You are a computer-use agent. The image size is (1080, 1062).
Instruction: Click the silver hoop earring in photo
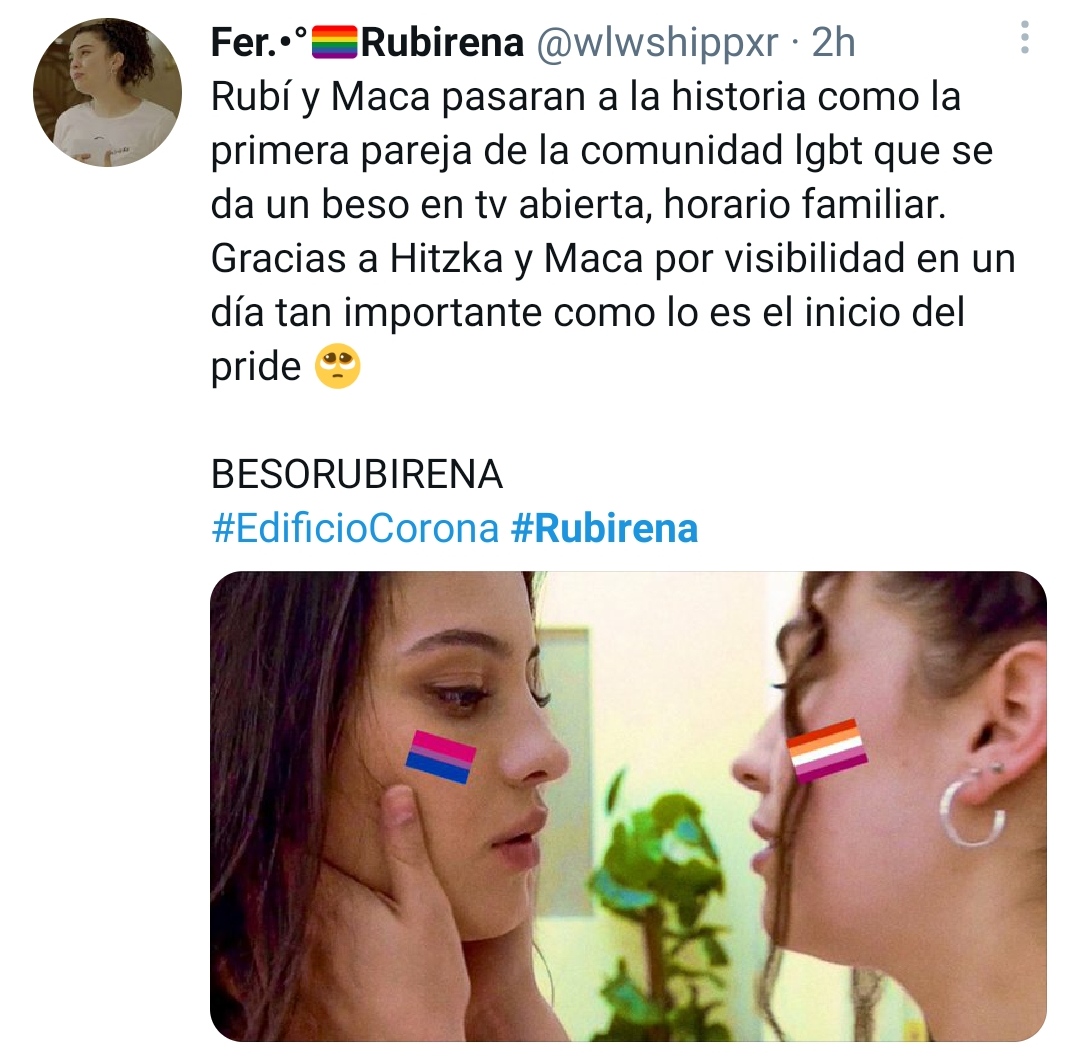pyautogui.click(x=972, y=809)
